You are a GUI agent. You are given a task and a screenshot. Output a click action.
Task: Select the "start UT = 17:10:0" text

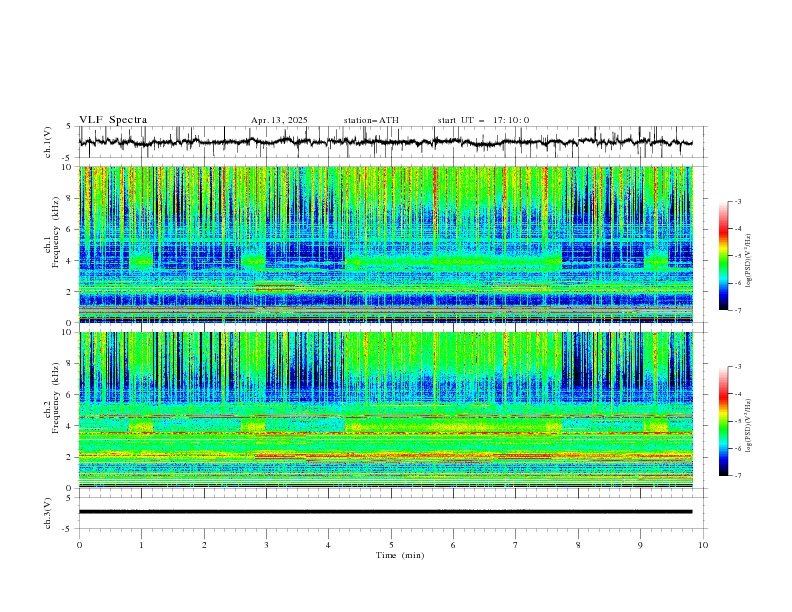(x=483, y=120)
